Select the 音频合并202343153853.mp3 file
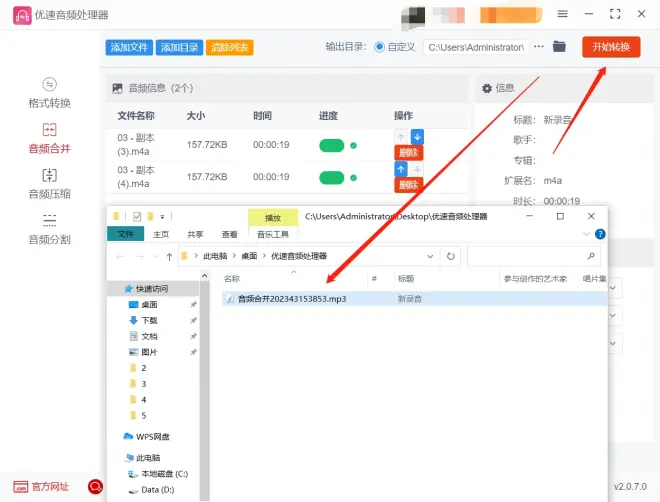Screen dimensions: 660x502 point(290,298)
